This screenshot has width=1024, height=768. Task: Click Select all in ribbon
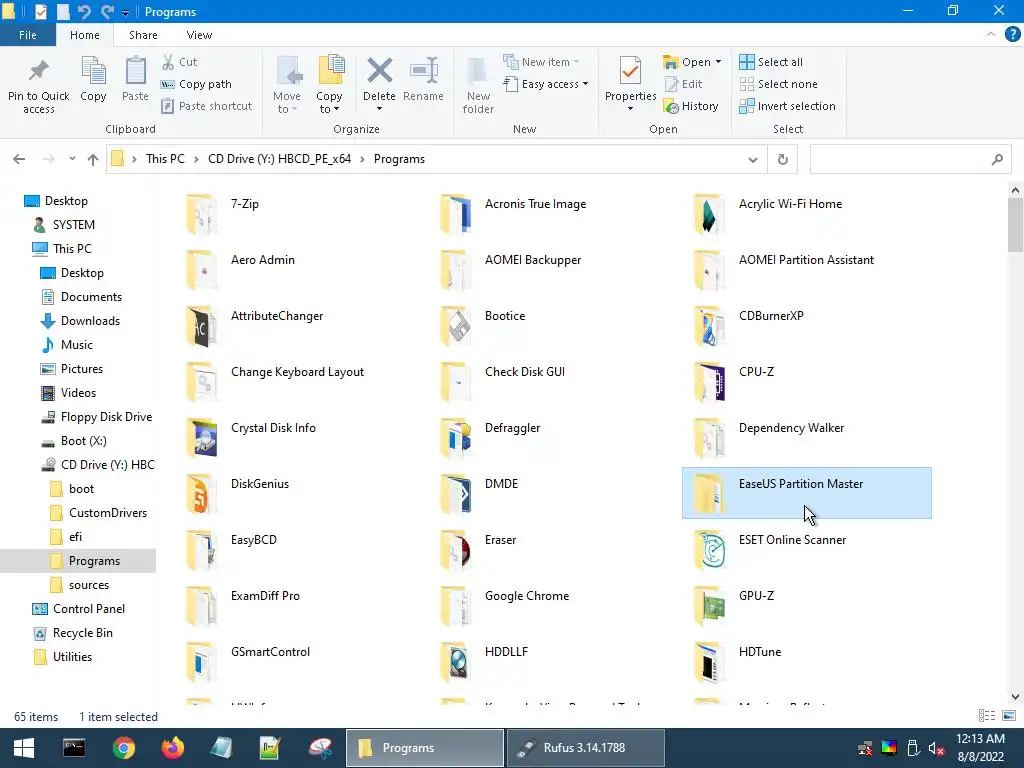(771, 62)
